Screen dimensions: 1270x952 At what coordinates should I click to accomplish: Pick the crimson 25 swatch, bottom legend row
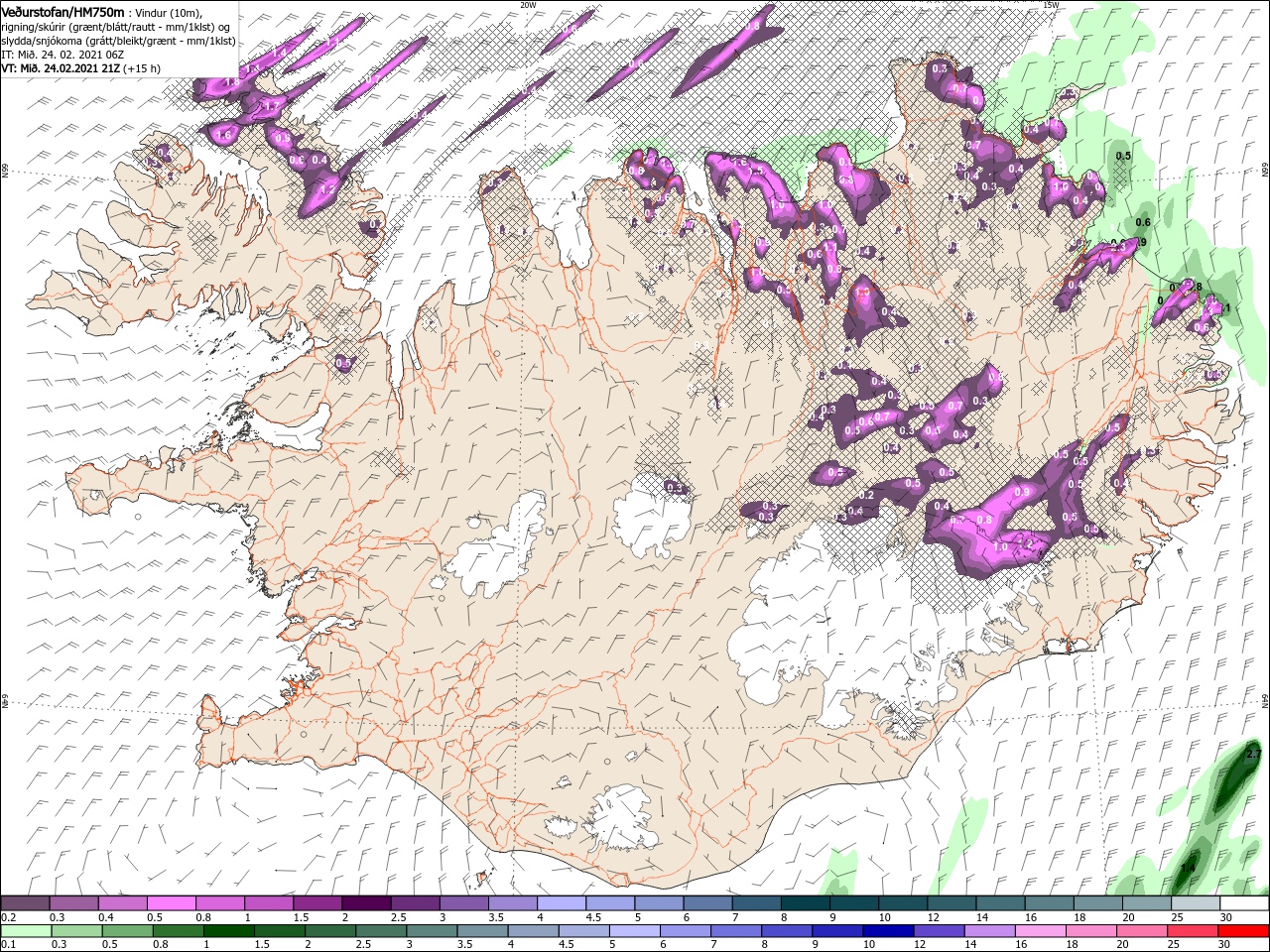pyautogui.click(x=1193, y=931)
